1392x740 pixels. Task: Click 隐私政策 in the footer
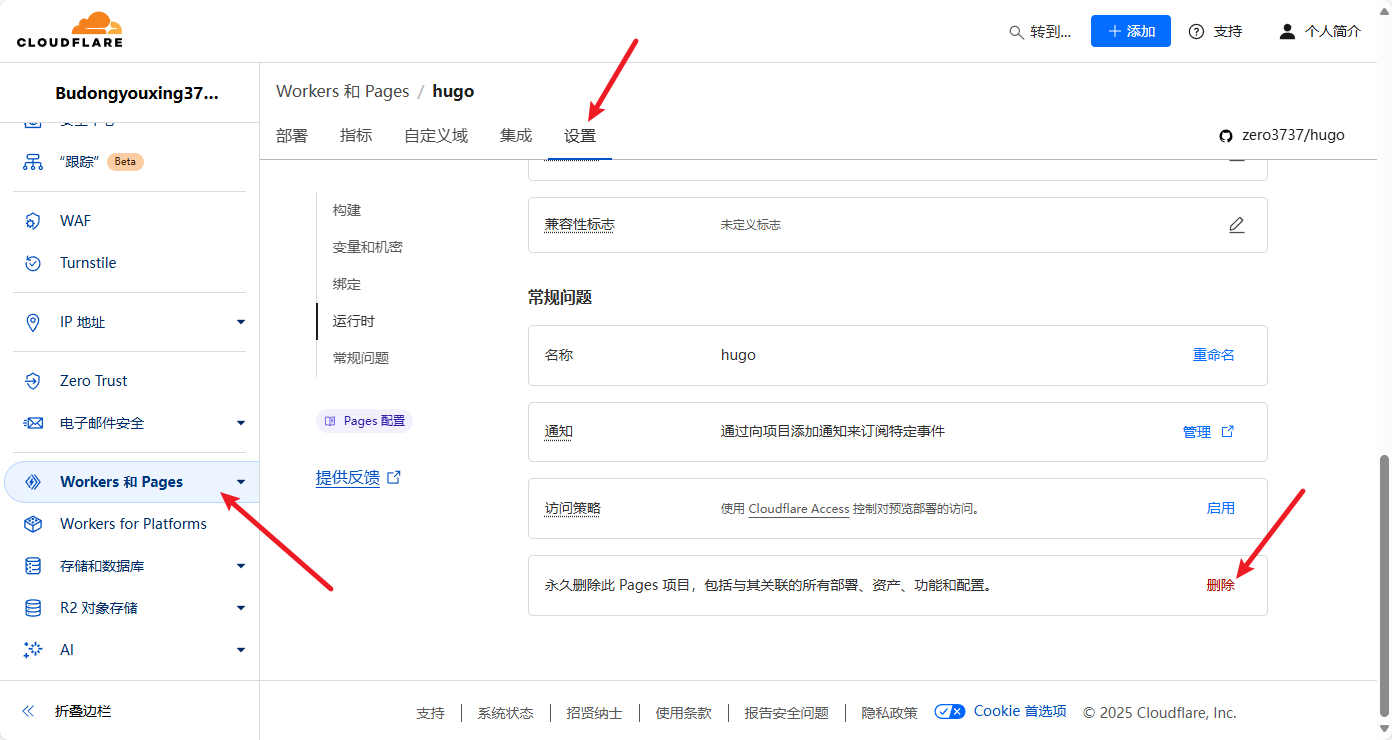(x=890, y=713)
